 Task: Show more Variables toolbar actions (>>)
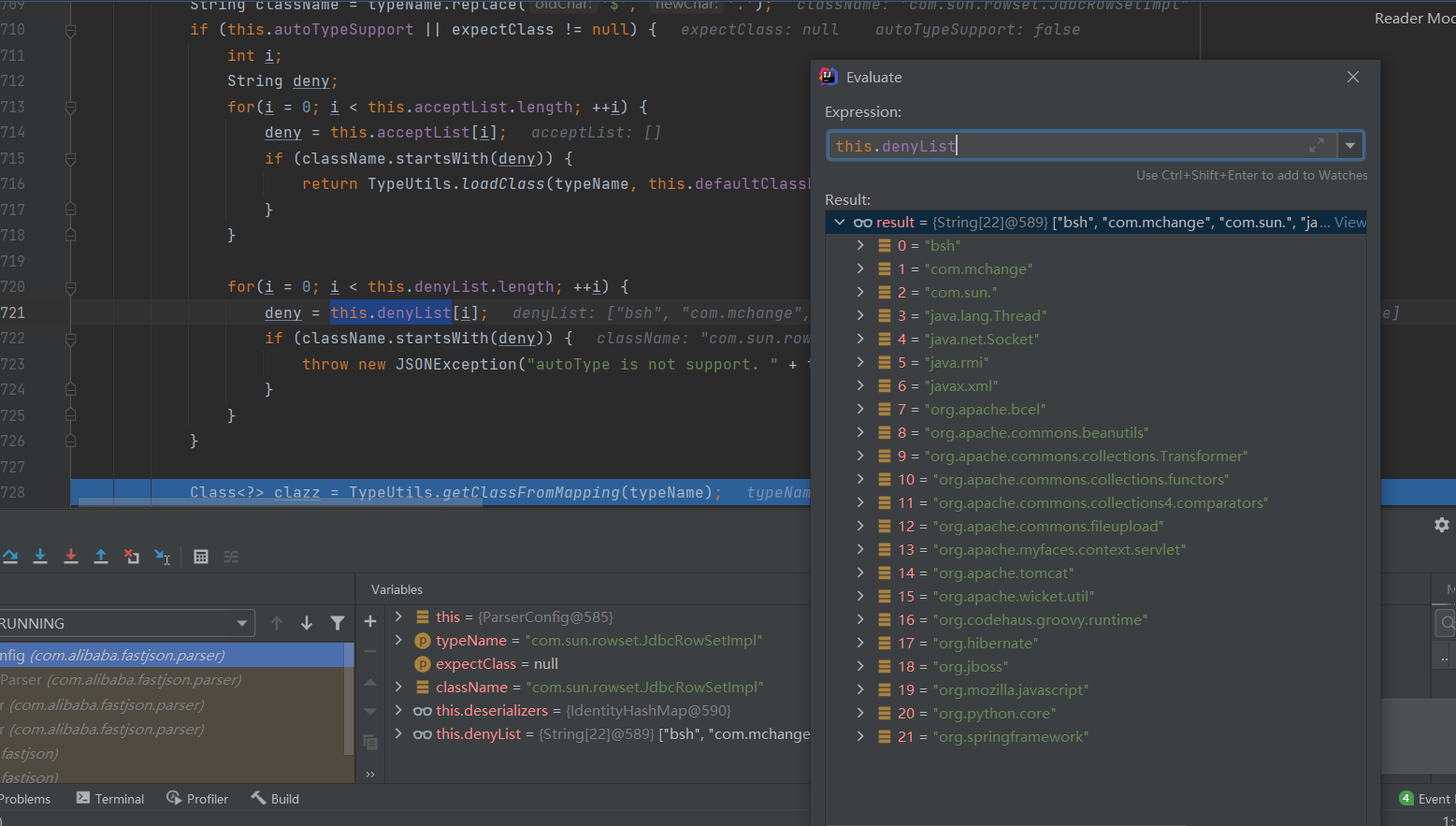370,774
